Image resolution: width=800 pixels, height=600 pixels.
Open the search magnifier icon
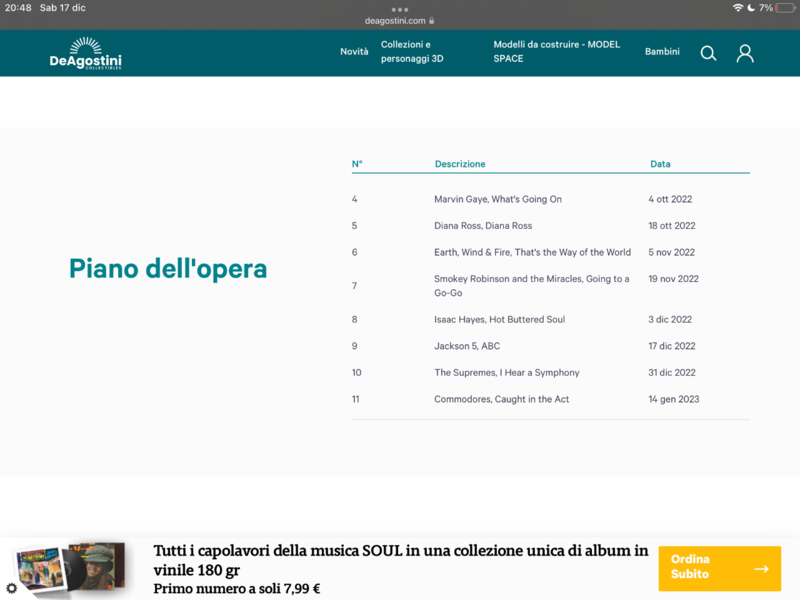pos(708,53)
